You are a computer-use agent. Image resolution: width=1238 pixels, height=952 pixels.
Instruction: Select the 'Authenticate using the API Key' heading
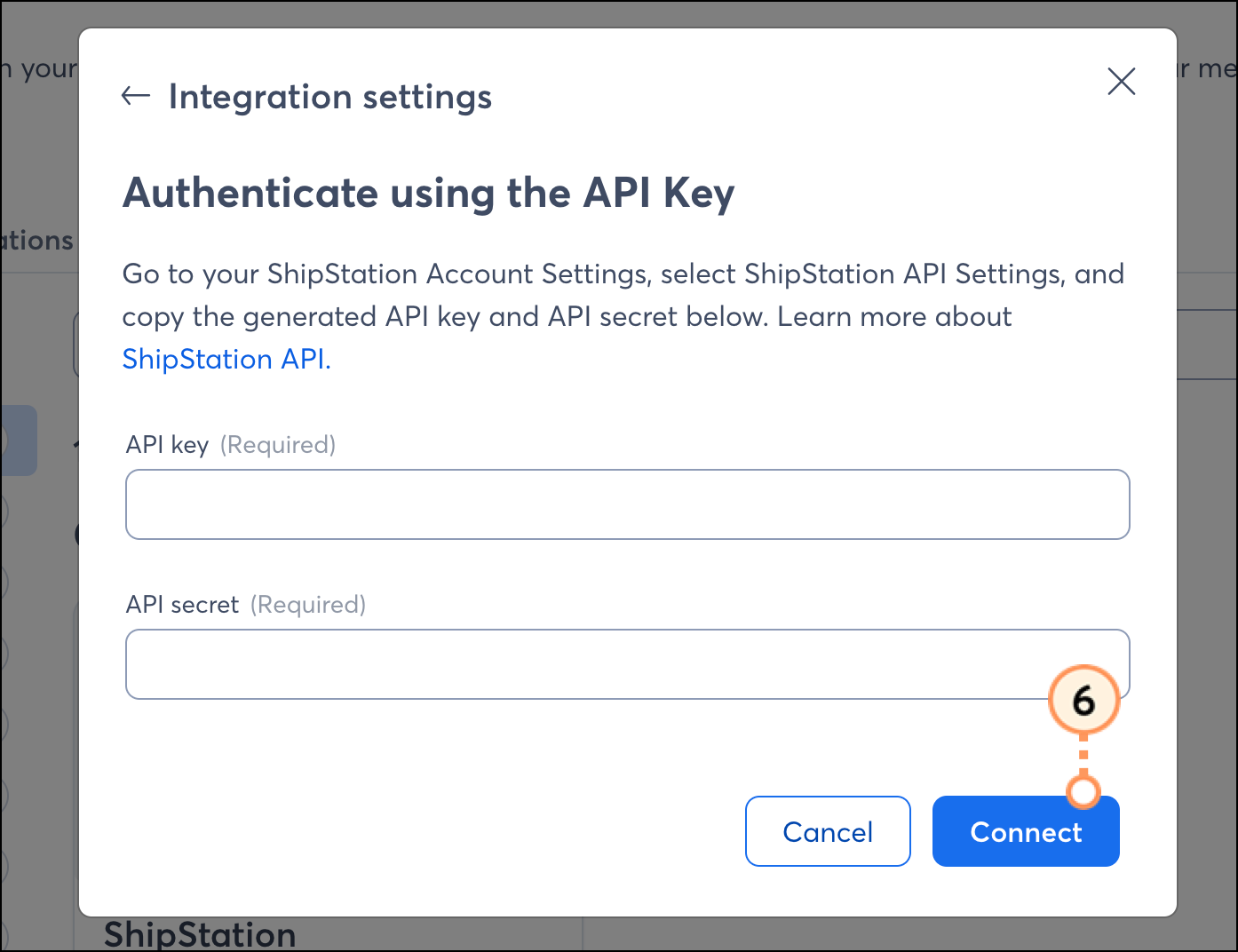pos(429,193)
